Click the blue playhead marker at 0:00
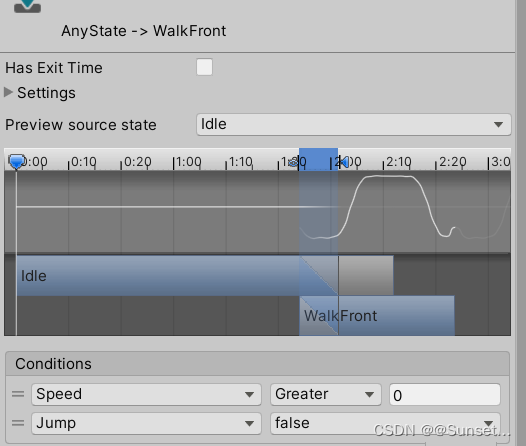This screenshot has height=446, width=526. (x=16, y=162)
